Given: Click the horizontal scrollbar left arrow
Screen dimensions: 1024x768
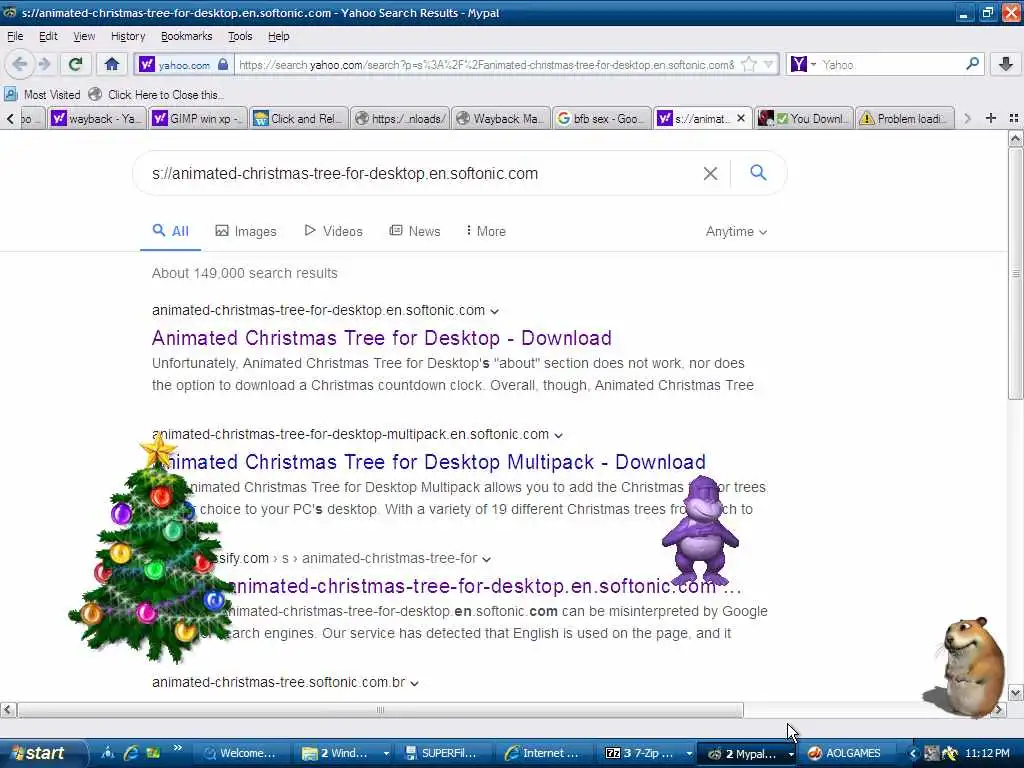Looking at the screenshot, I should [8, 709].
